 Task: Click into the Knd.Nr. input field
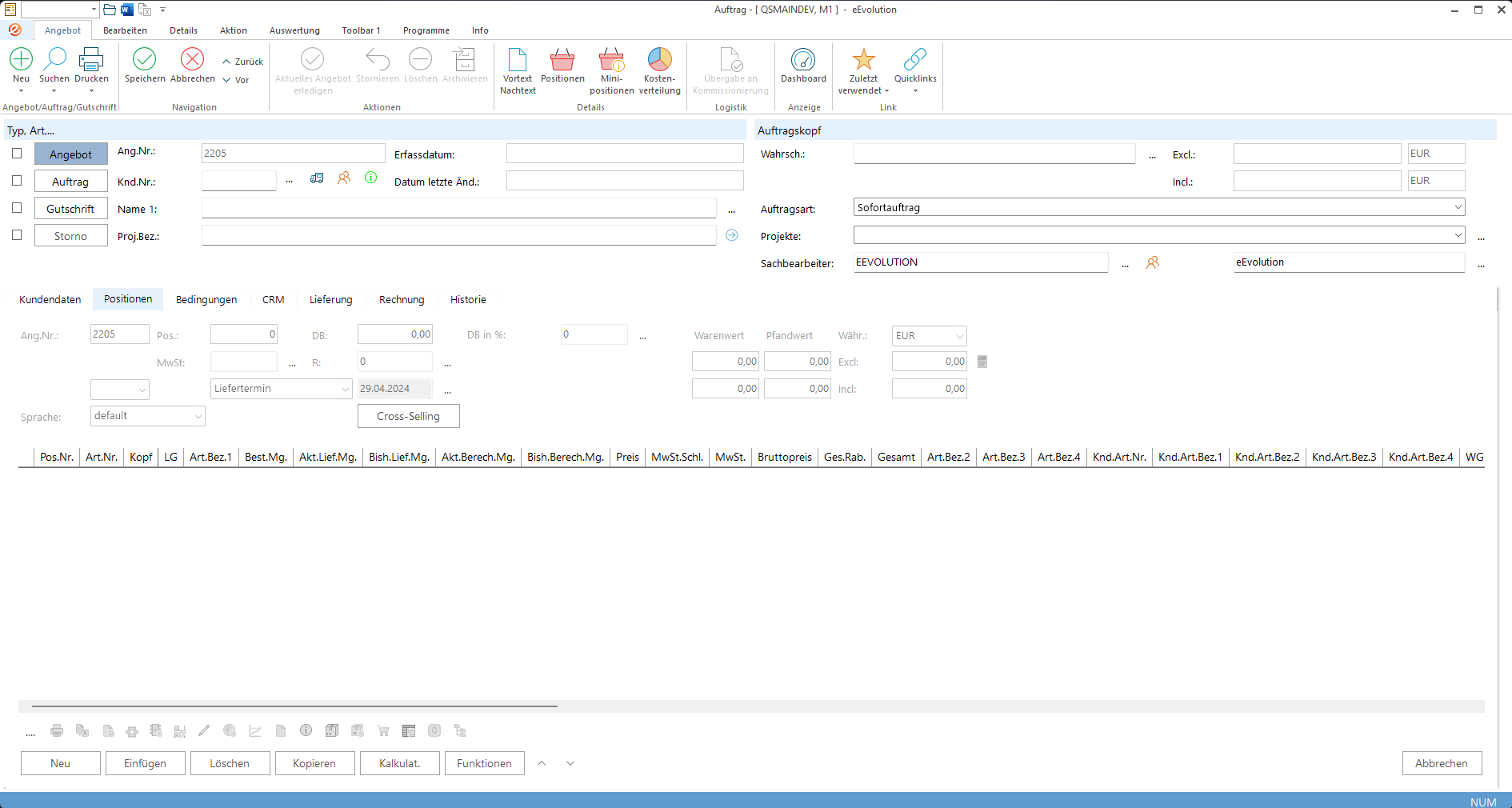click(238, 181)
